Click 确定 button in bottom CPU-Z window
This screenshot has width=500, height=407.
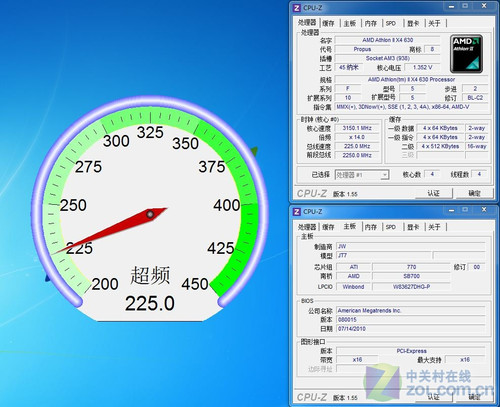tap(474, 397)
